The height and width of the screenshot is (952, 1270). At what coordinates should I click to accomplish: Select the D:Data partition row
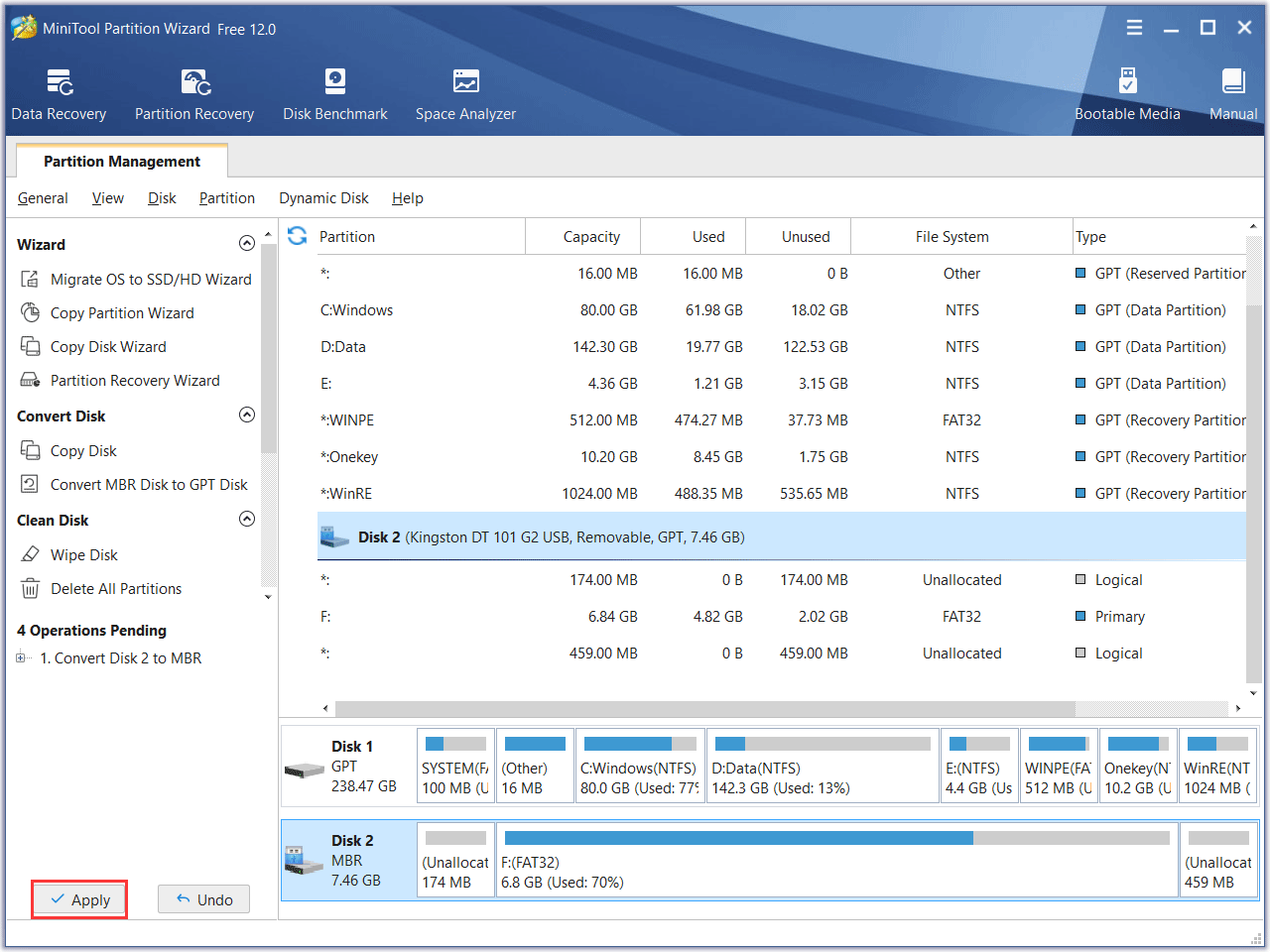pyautogui.click(x=781, y=347)
